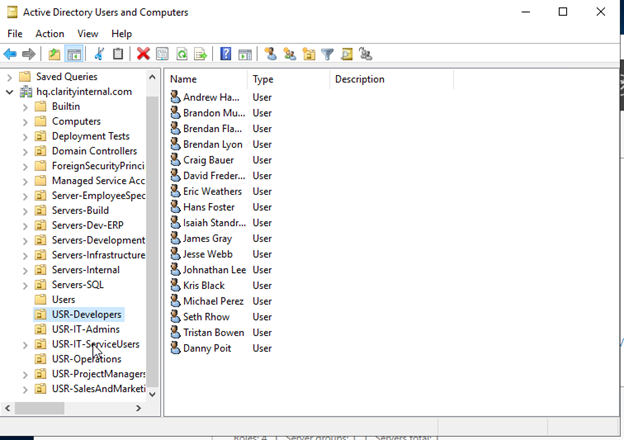
Task: Select the Servers-Dev-ERP OU
Action: click(x=88, y=225)
